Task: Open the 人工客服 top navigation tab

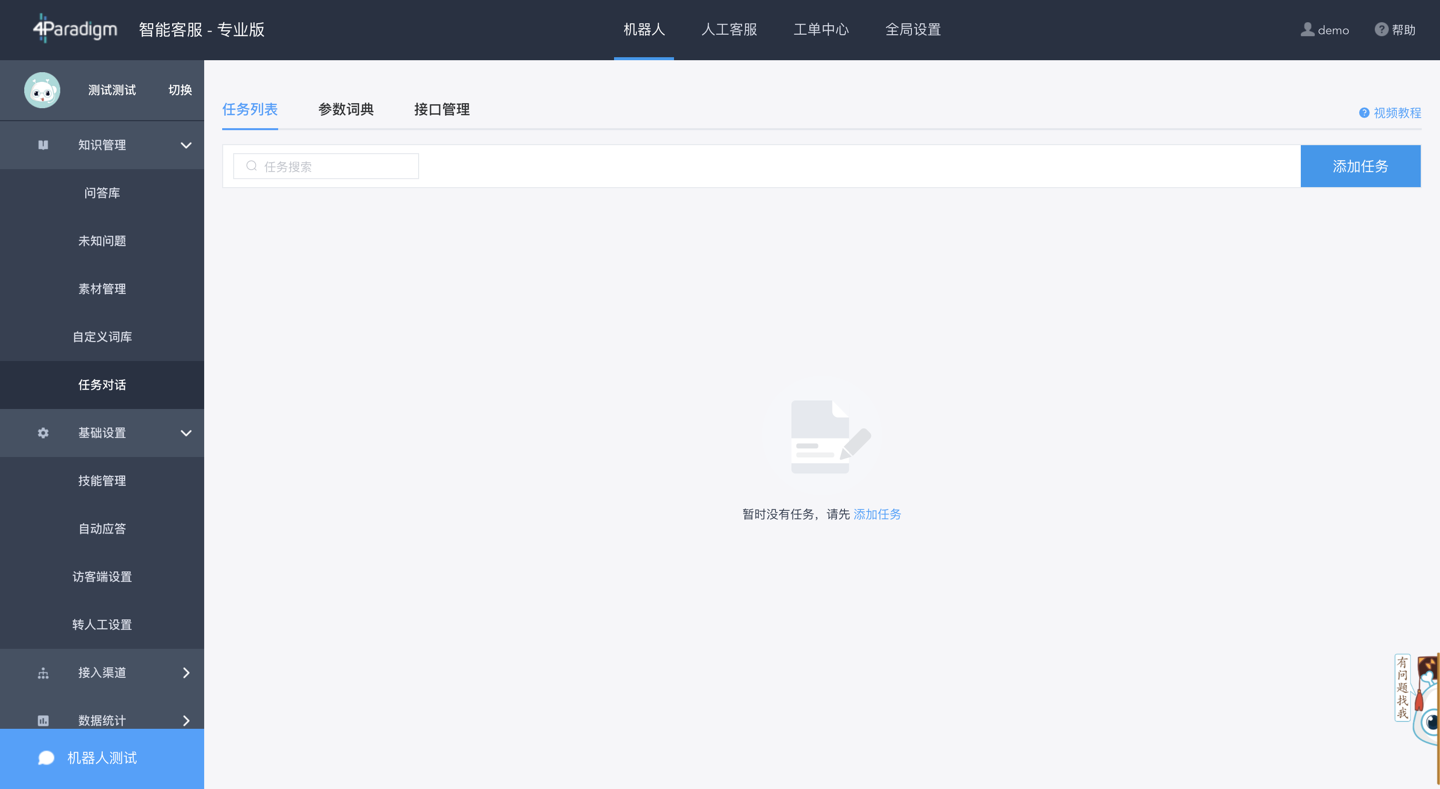Action: (729, 30)
